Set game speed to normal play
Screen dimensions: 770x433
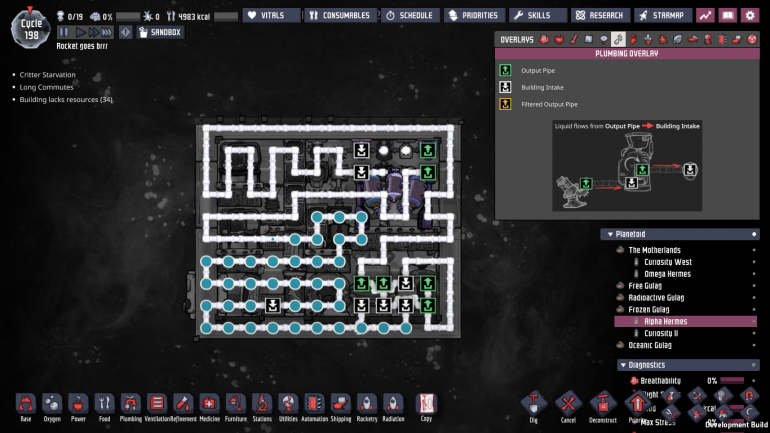(x=80, y=32)
